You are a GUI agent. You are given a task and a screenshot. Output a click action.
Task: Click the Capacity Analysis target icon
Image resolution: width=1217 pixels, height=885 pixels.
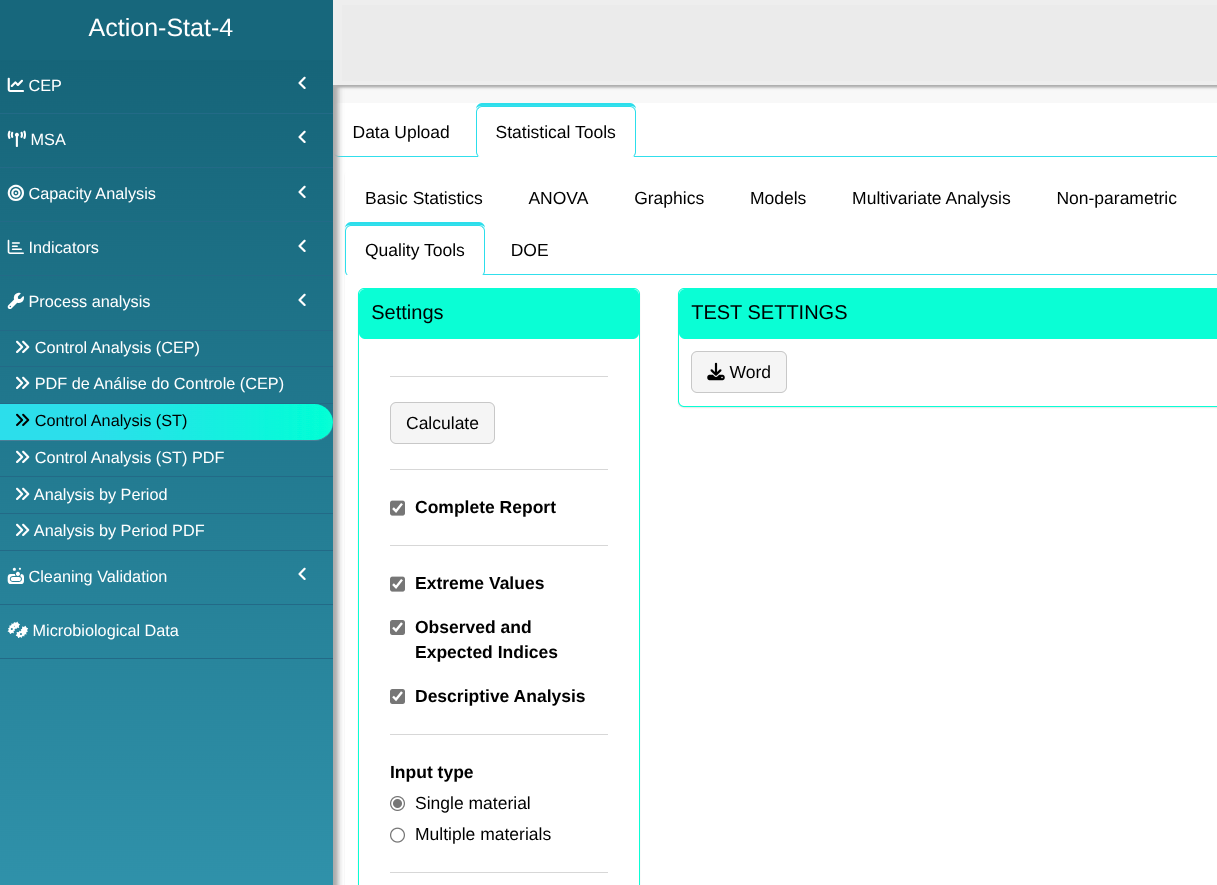(16, 193)
